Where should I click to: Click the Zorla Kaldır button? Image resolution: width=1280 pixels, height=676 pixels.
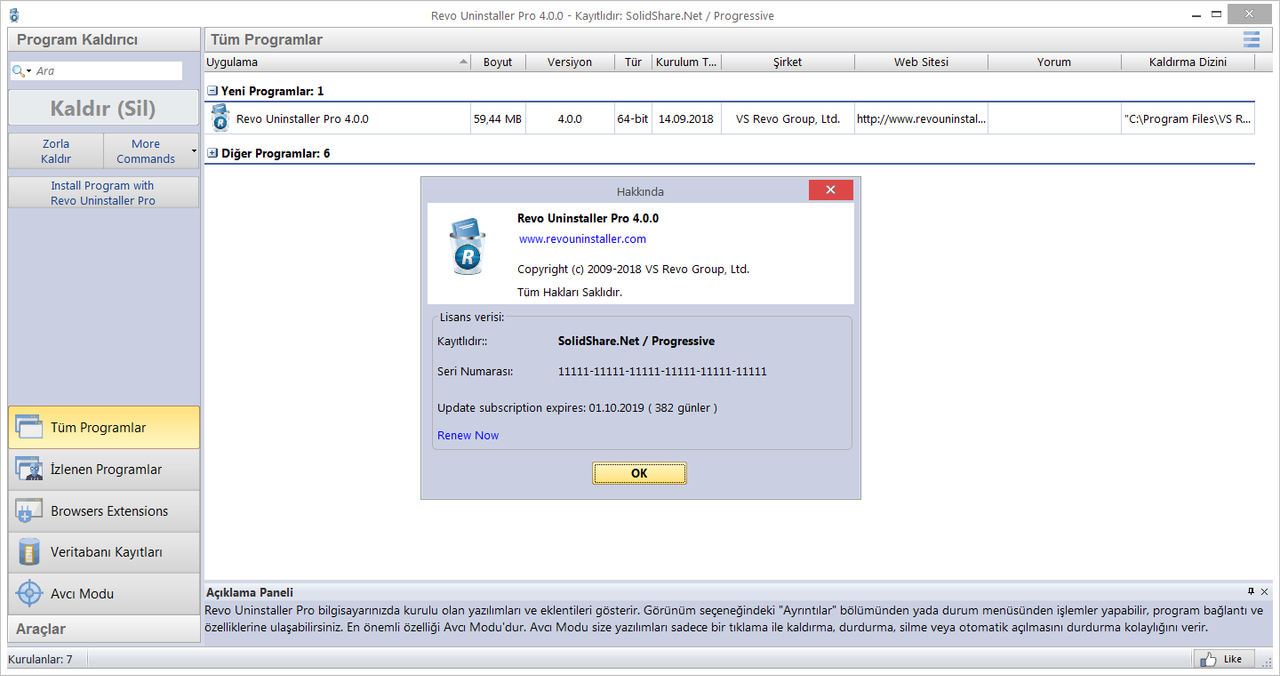coord(56,151)
